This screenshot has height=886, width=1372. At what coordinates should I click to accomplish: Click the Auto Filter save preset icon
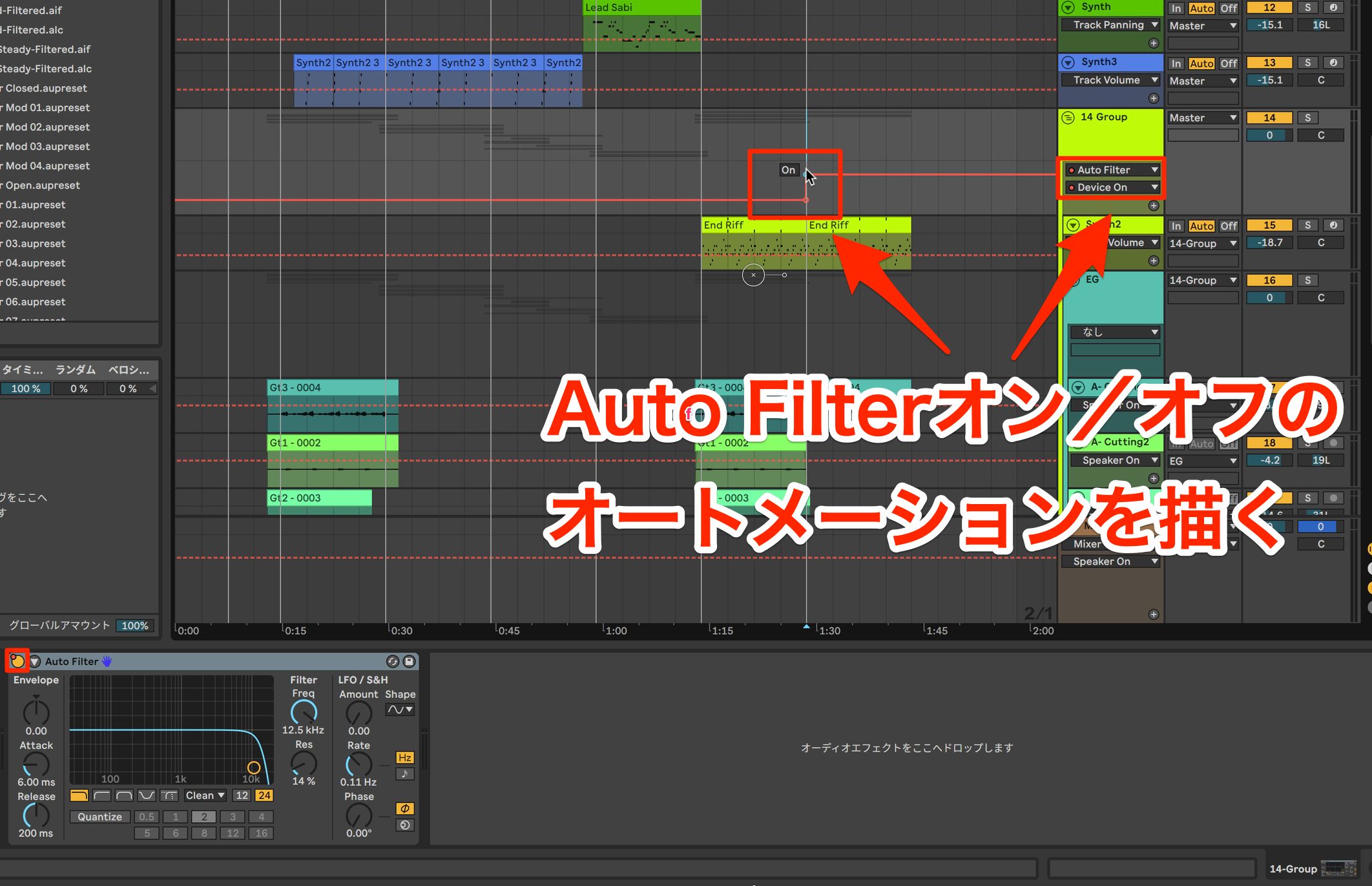pyautogui.click(x=409, y=661)
